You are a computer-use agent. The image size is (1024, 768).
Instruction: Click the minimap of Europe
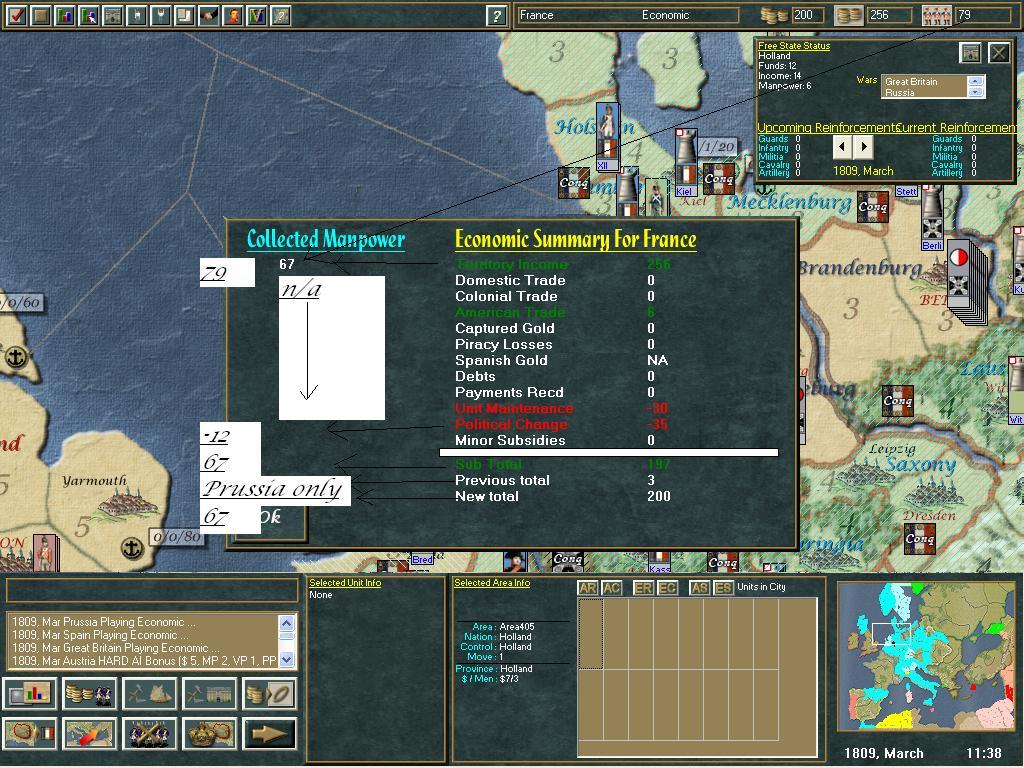(927, 657)
